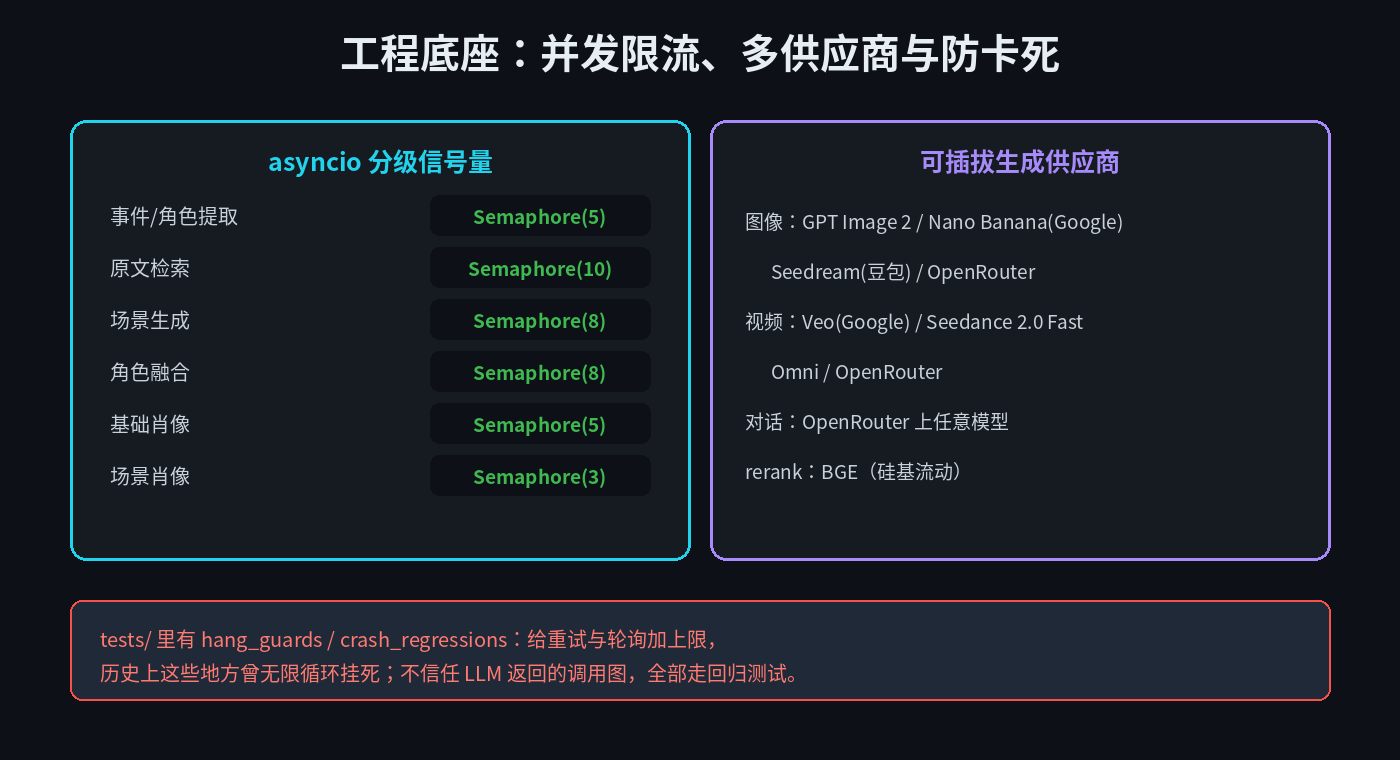Click the 角色融合 label

pos(150,372)
